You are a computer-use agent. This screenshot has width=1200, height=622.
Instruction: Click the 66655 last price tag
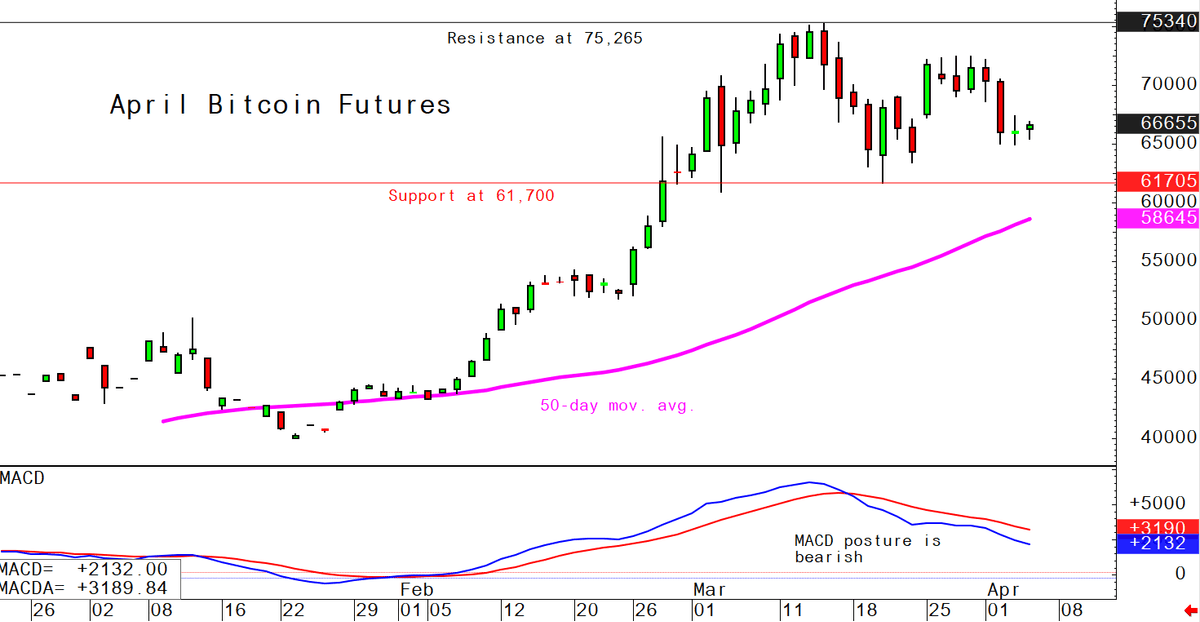tap(1159, 123)
